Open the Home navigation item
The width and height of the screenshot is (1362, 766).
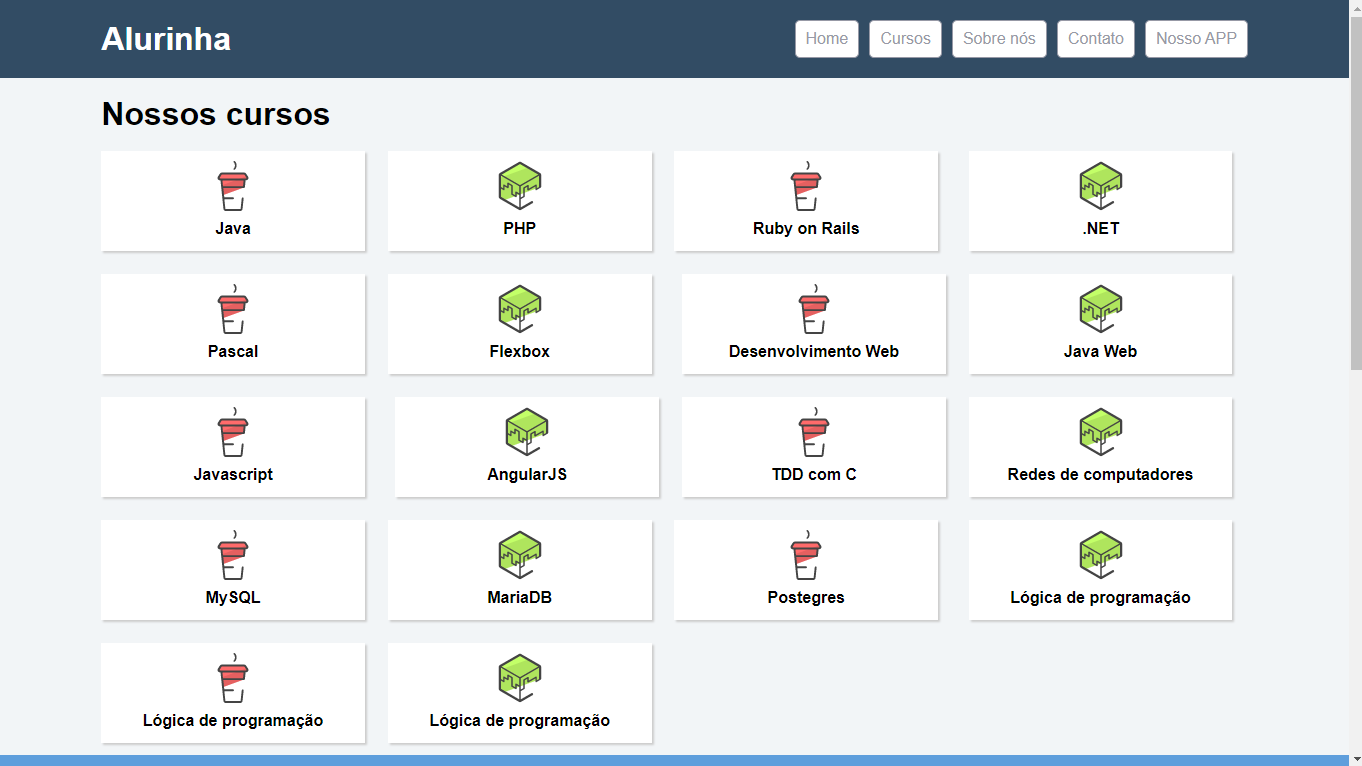827,39
